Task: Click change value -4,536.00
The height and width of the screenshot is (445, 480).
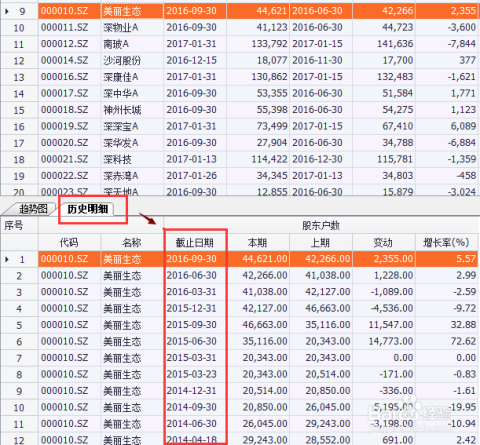Action: coord(392,308)
